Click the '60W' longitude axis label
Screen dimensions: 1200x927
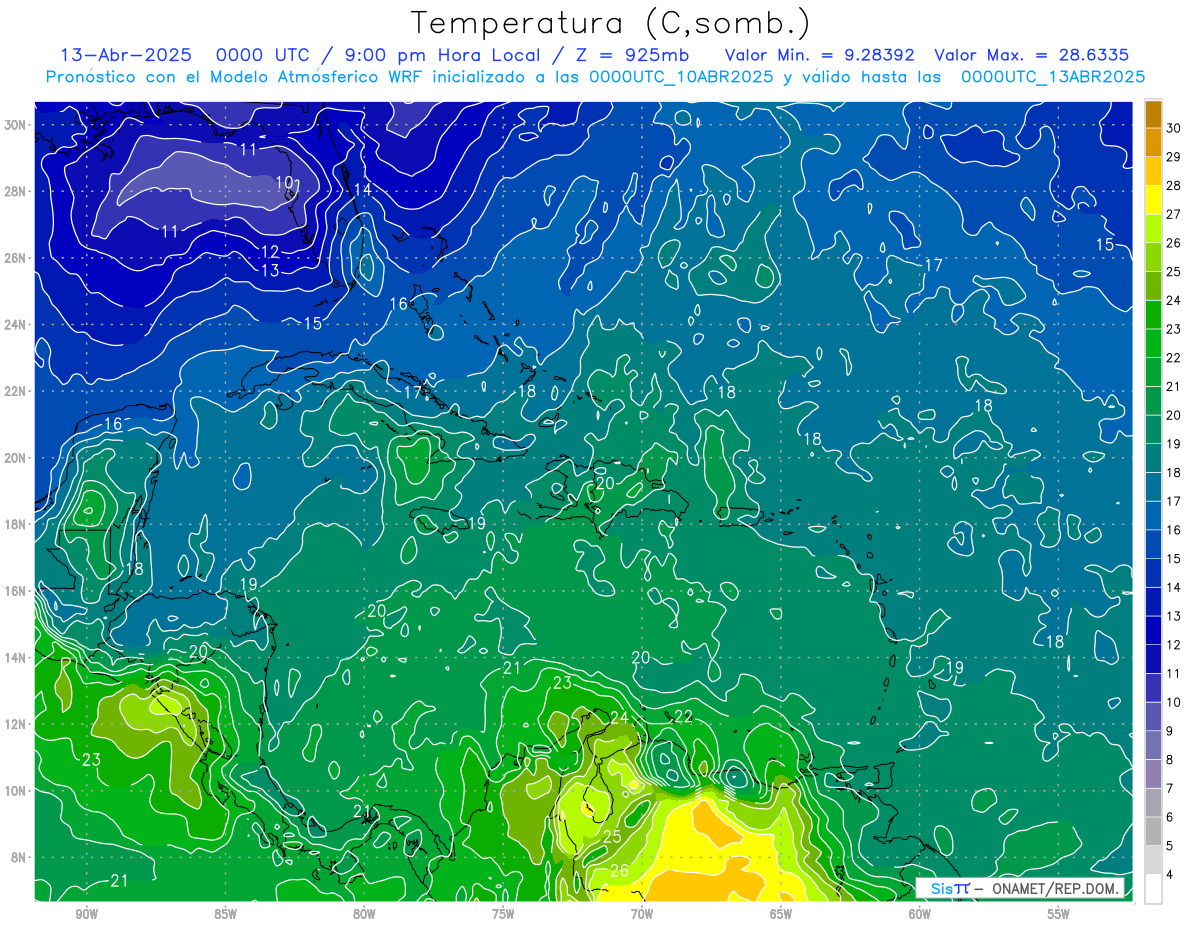[920, 913]
